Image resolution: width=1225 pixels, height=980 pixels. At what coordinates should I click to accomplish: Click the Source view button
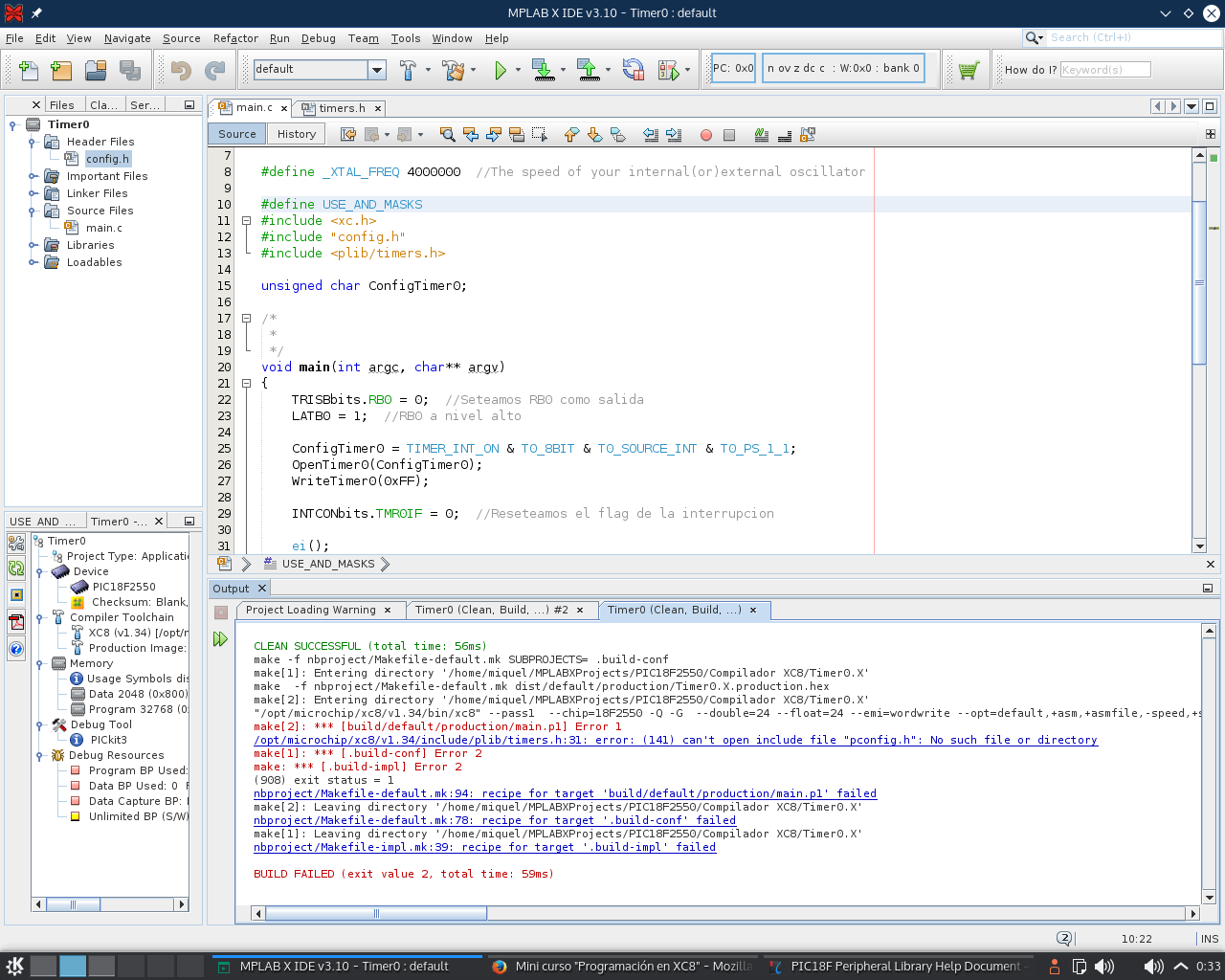pyautogui.click(x=237, y=134)
